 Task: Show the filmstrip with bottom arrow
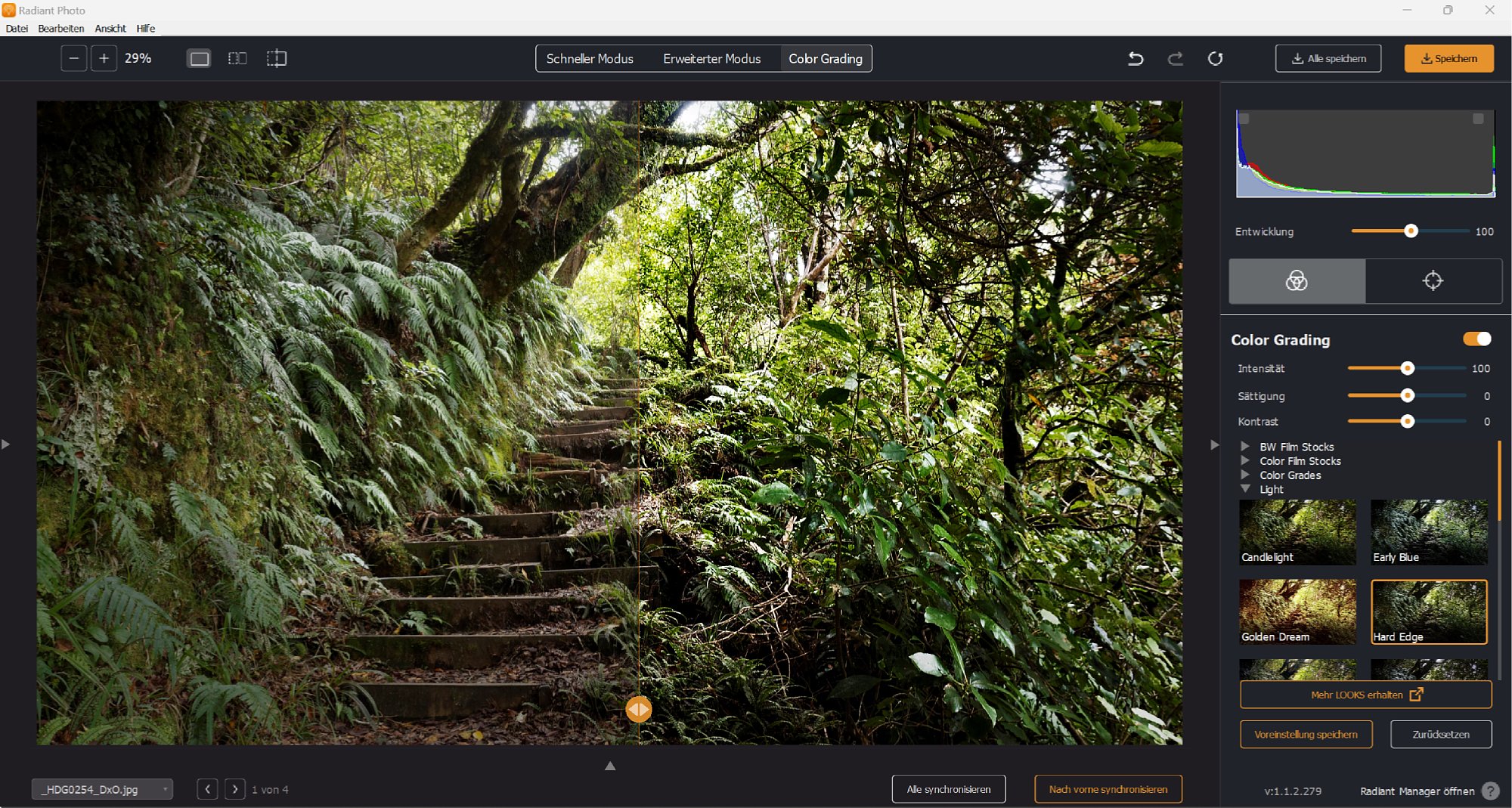coord(610,766)
